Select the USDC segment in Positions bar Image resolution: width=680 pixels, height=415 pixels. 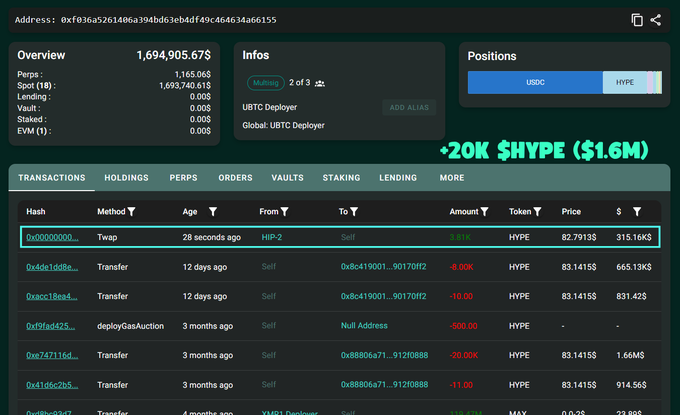(535, 82)
